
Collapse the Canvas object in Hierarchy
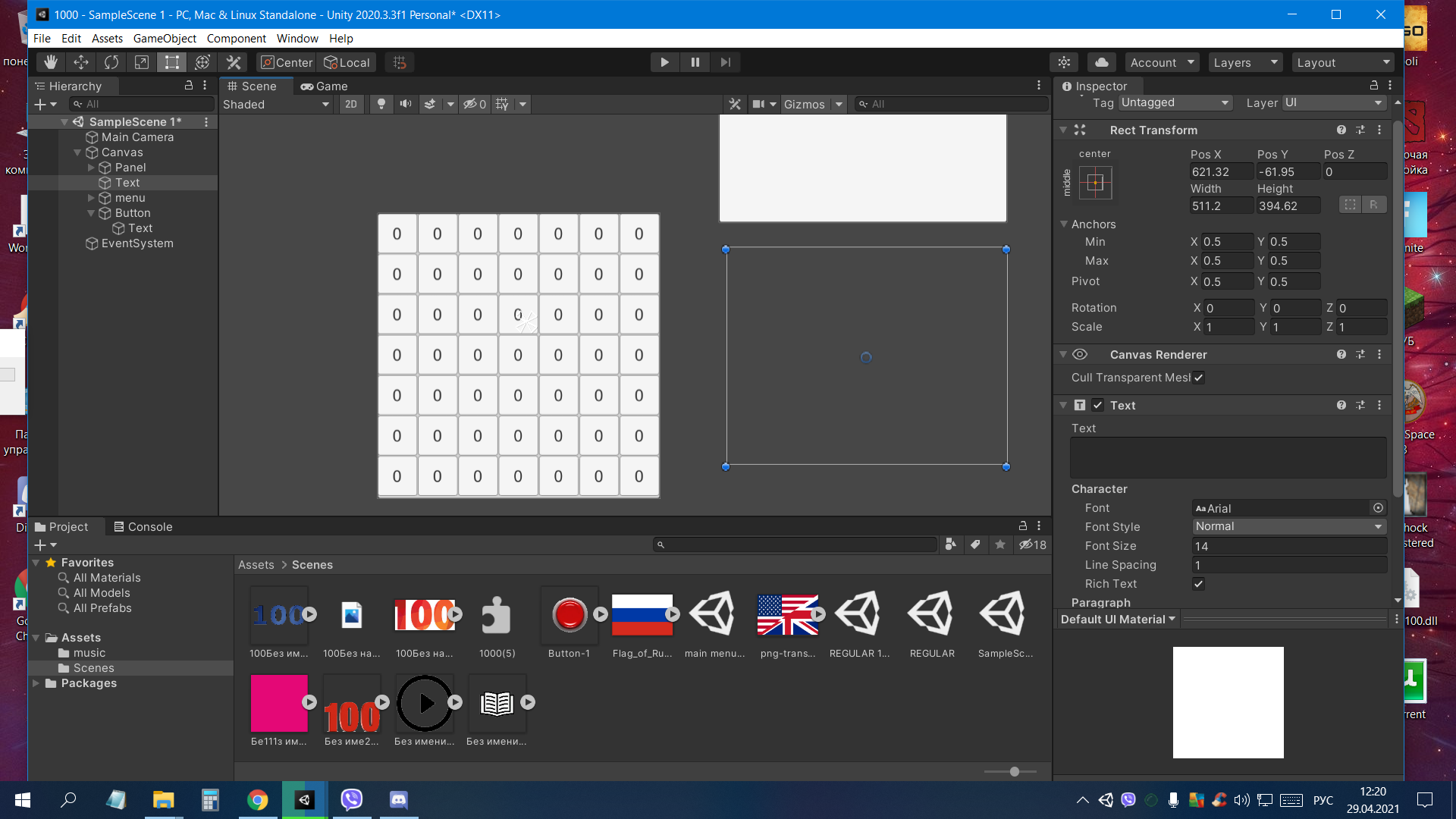[x=77, y=152]
